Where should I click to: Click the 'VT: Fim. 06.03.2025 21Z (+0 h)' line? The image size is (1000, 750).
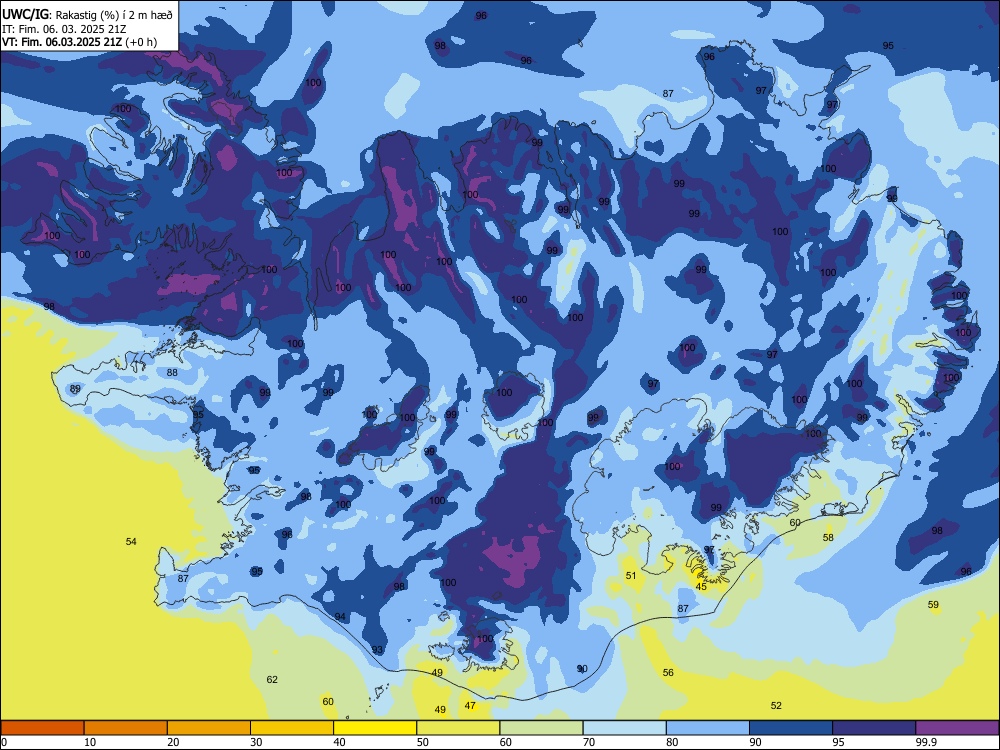click(x=79, y=42)
